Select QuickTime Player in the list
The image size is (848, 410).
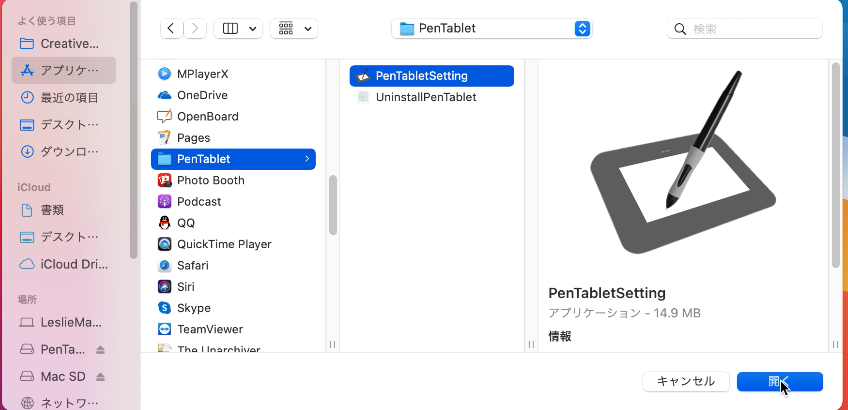pyautogui.click(x=233, y=244)
